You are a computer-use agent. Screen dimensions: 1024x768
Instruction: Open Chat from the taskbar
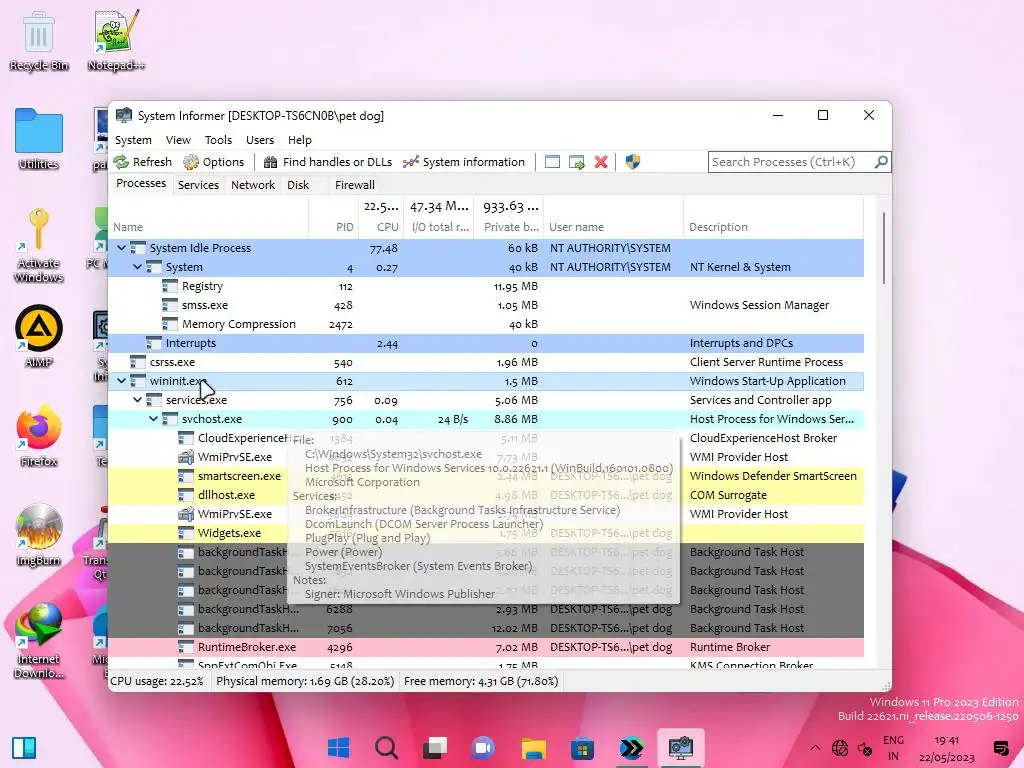(484, 748)
